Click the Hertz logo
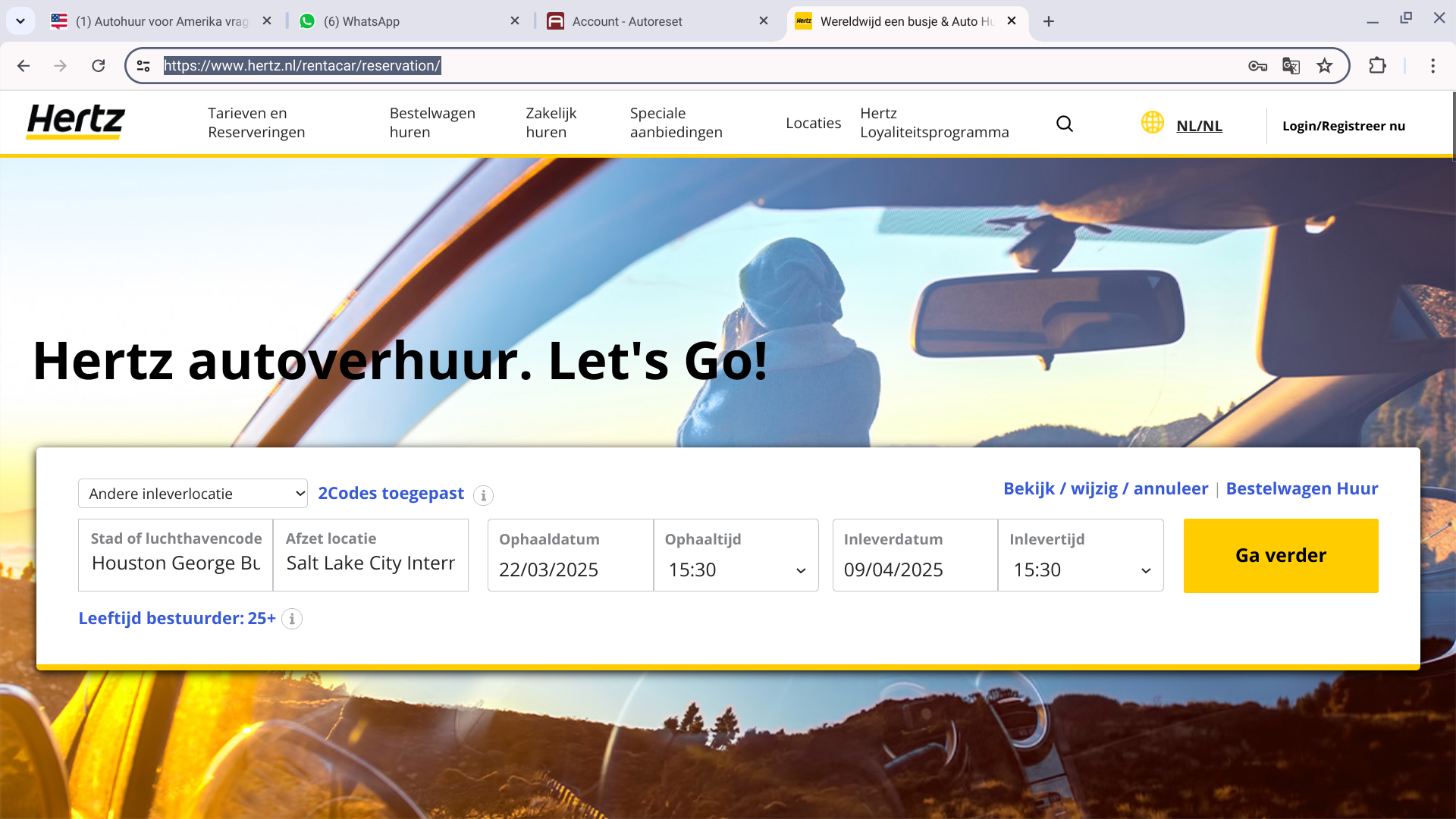1456x819 pixels. click(76, 122)
